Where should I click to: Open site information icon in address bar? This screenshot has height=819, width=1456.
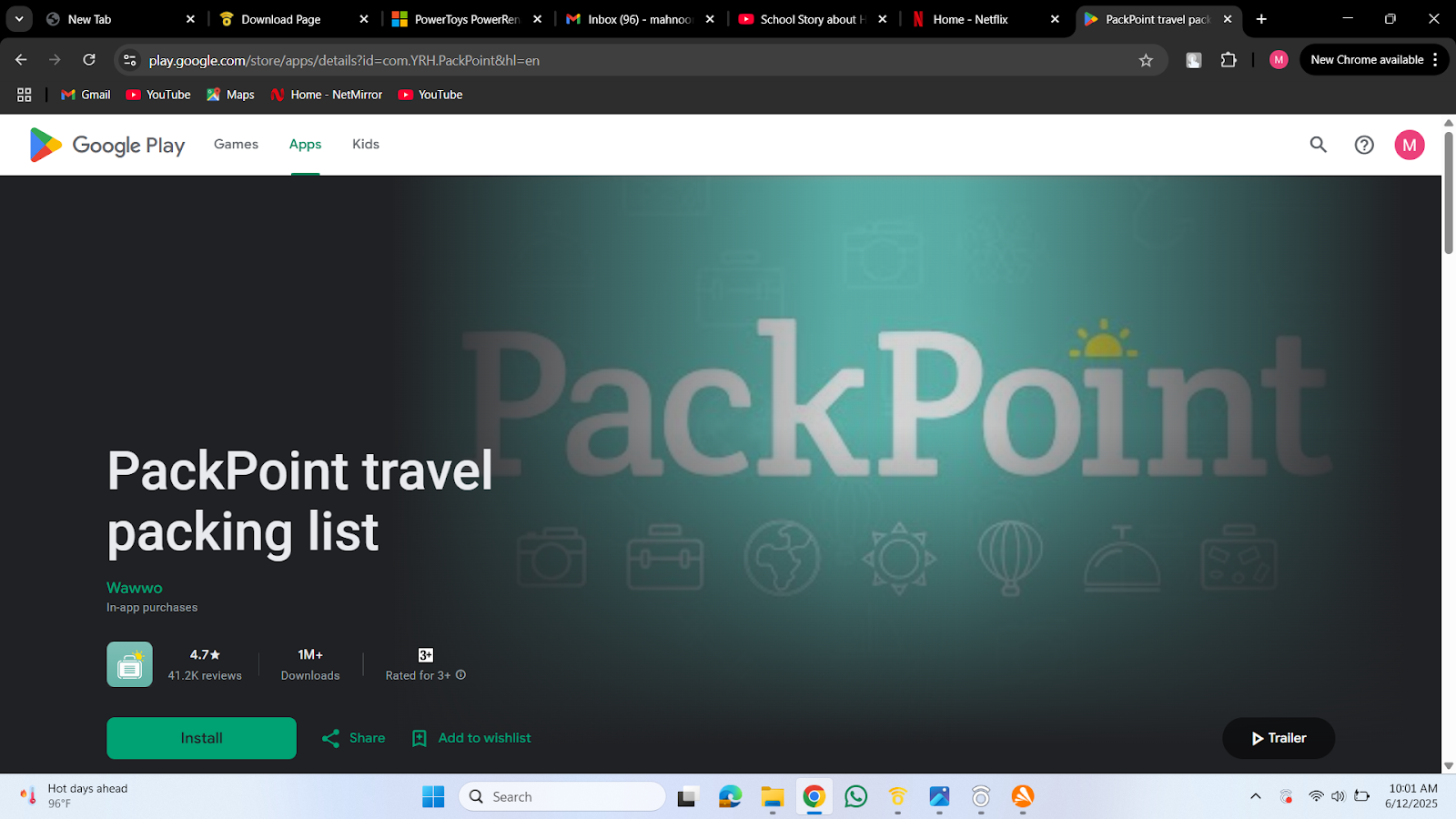130,60
